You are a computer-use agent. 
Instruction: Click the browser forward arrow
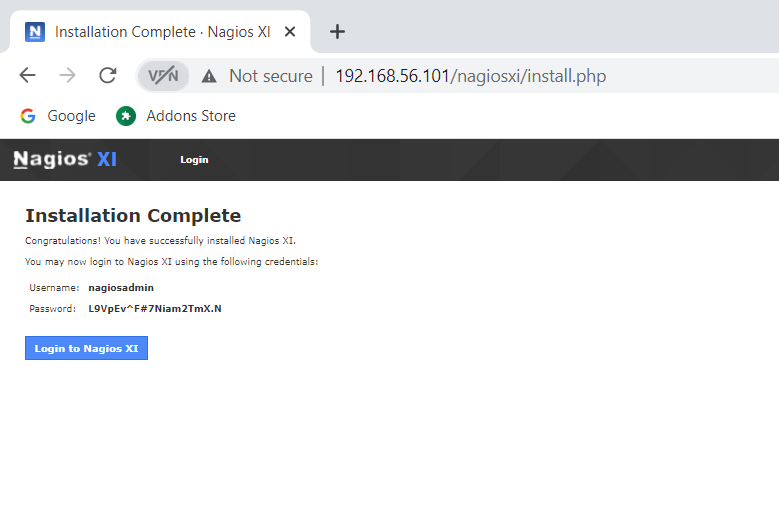(x=67, y=75)
